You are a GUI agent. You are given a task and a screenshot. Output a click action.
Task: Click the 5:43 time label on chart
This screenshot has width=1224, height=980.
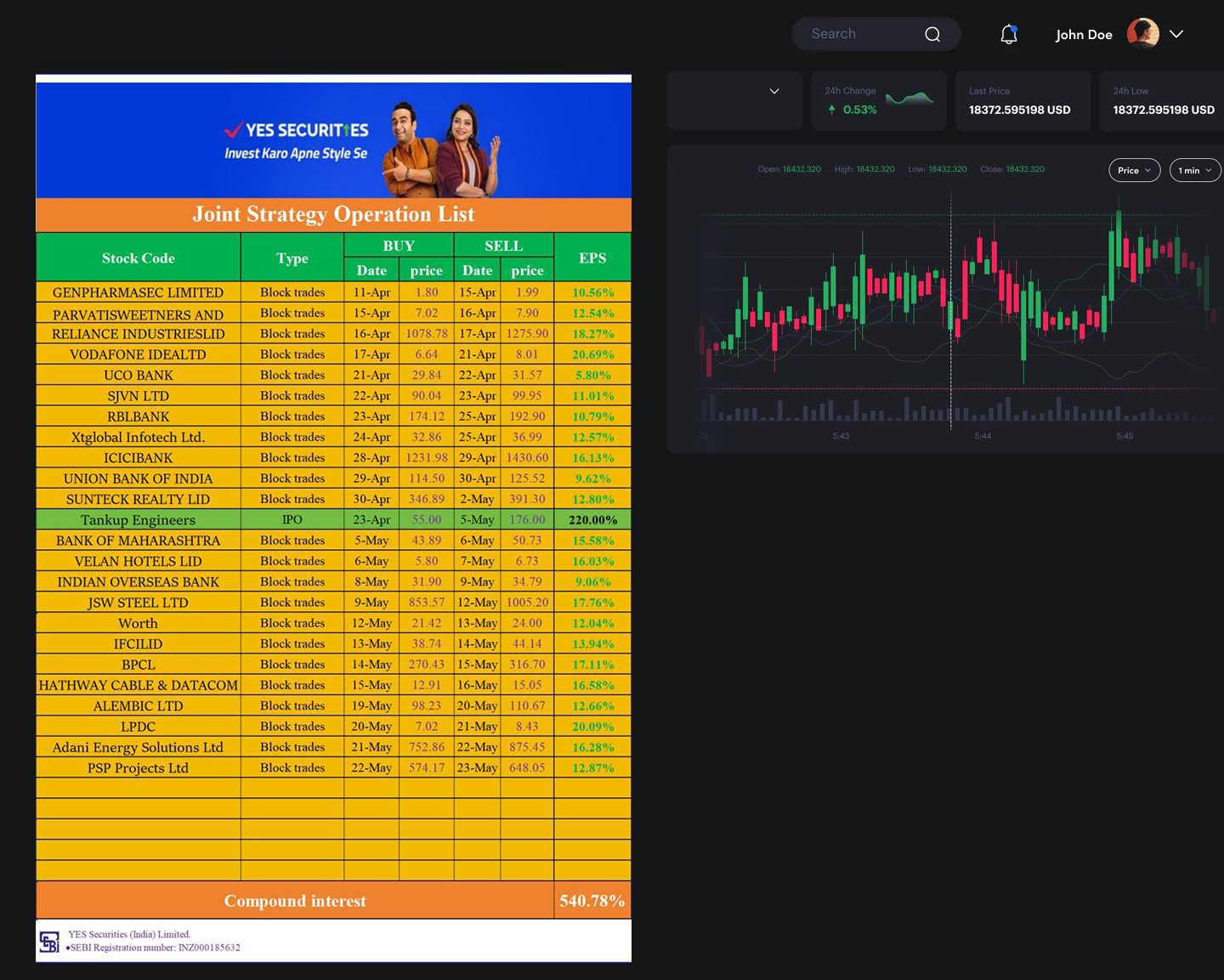point(841,436)
